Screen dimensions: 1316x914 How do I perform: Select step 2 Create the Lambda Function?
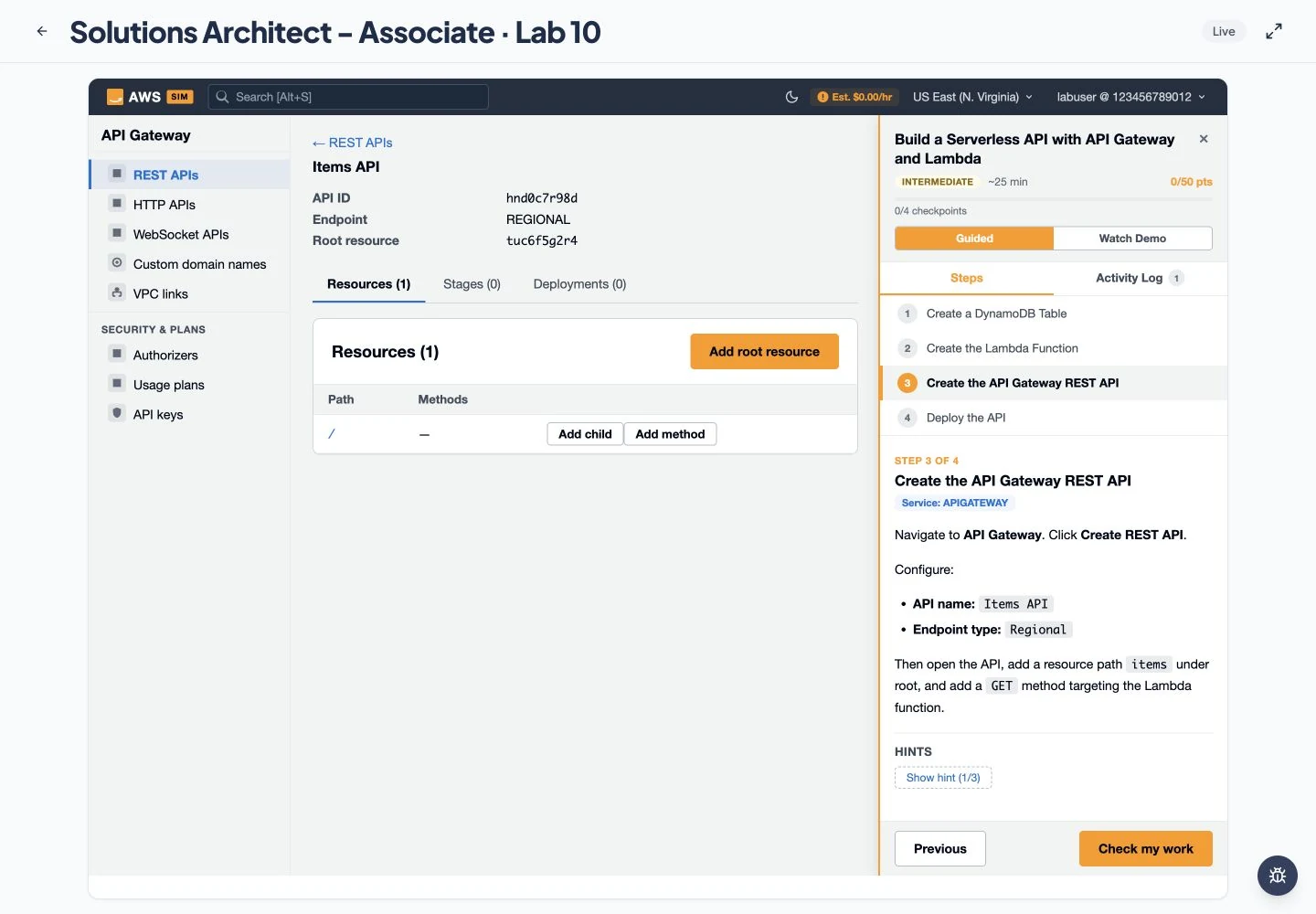pos(1053,348)
